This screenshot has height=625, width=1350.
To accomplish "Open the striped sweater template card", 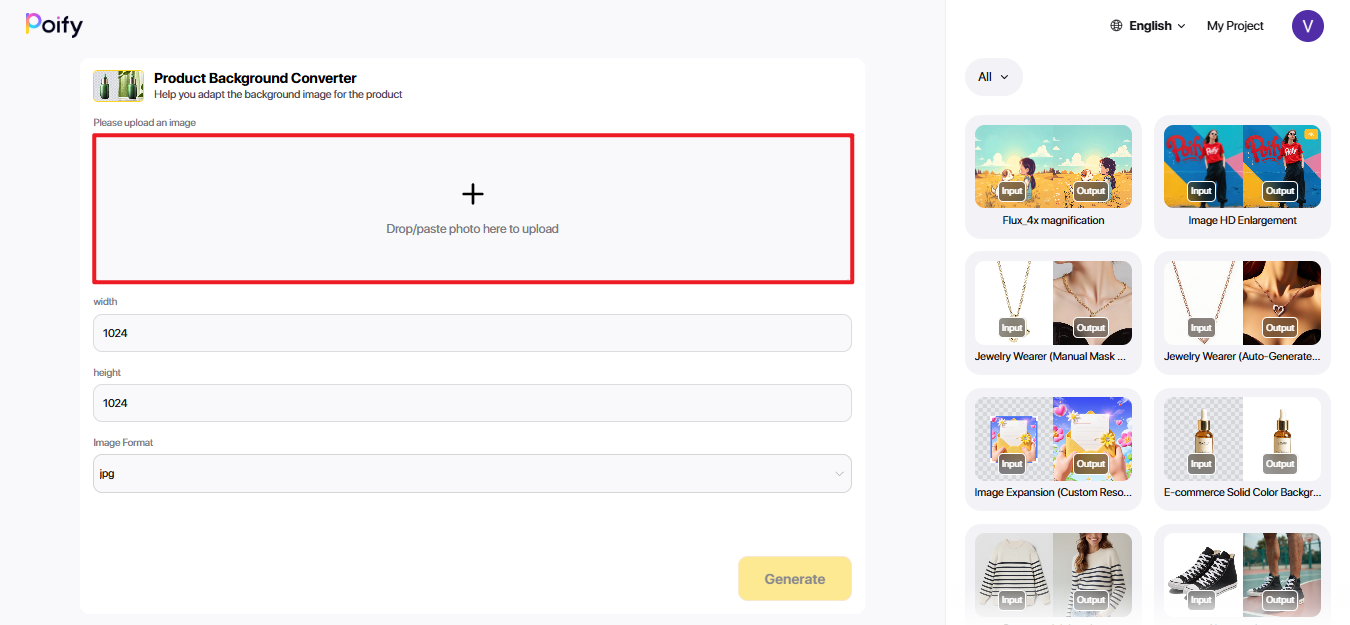I will (1053, 574).
